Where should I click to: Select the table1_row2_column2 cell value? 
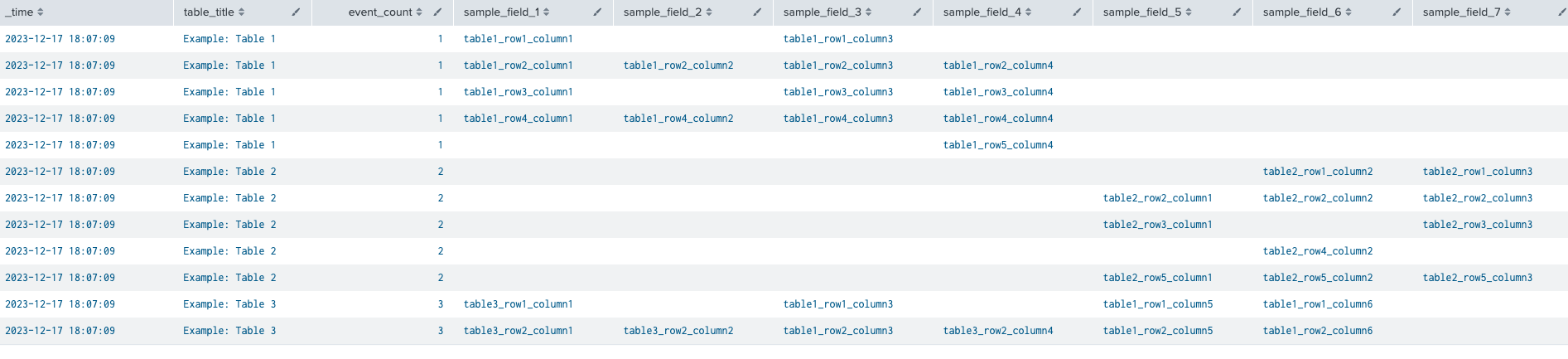[678, 65]
